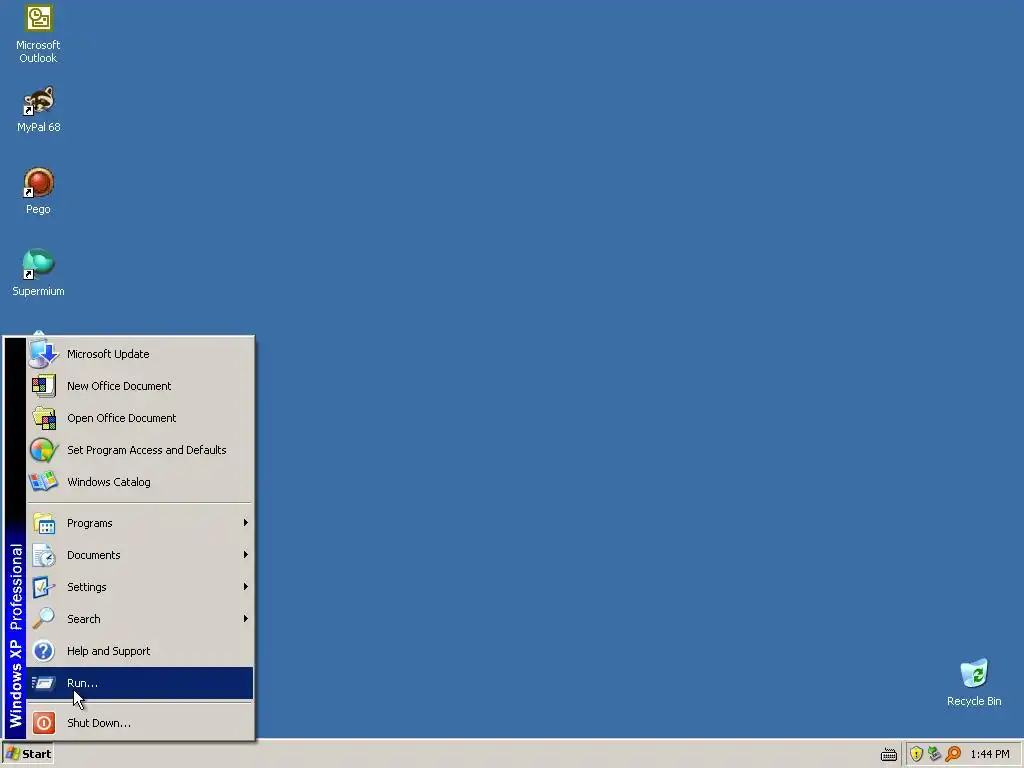
Task: Expand the Programs submenu arrow
Action: (246, 522)
